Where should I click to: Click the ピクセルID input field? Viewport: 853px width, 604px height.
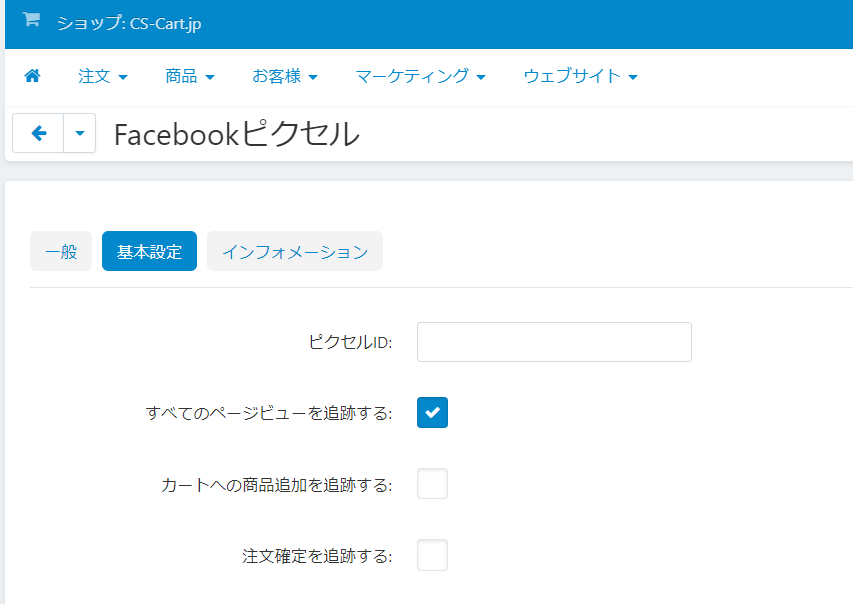tap(554, 342)
